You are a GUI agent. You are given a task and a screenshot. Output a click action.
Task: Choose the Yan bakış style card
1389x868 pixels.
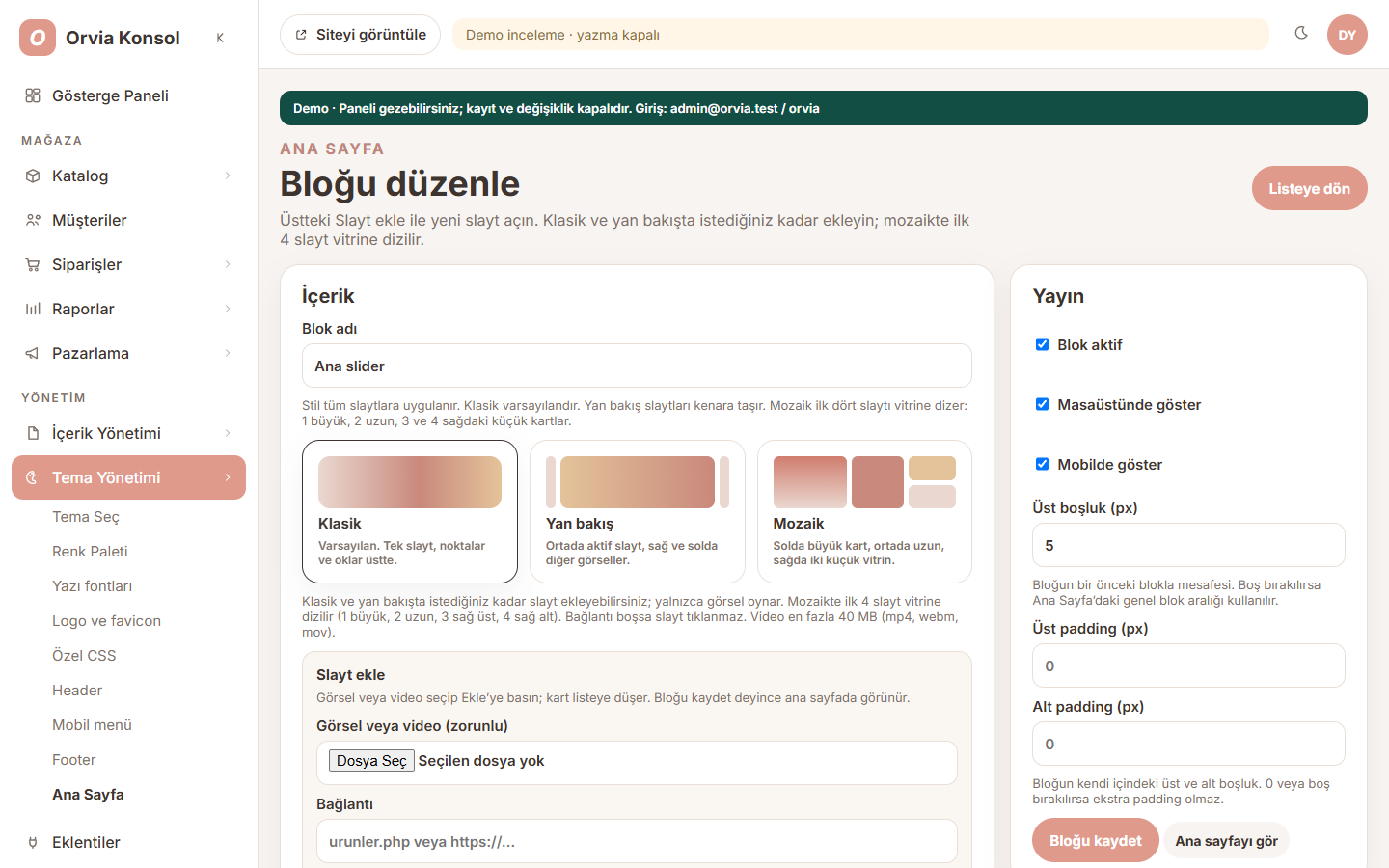click(x=638, y=512)
